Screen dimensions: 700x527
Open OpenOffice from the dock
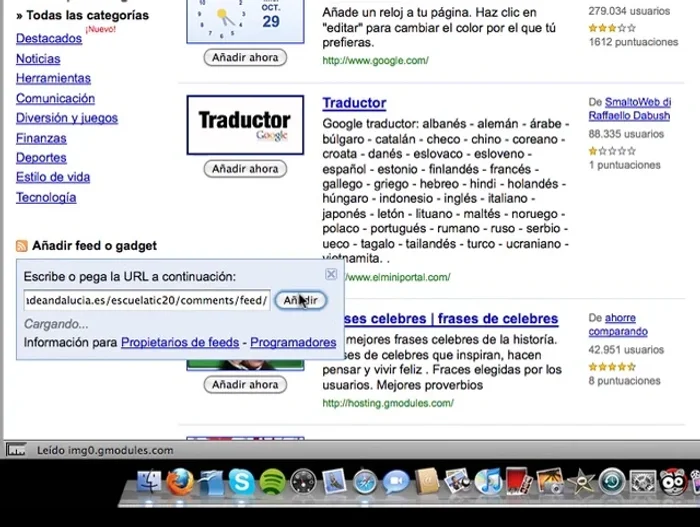pyautogui.click(x=210, y=482)
